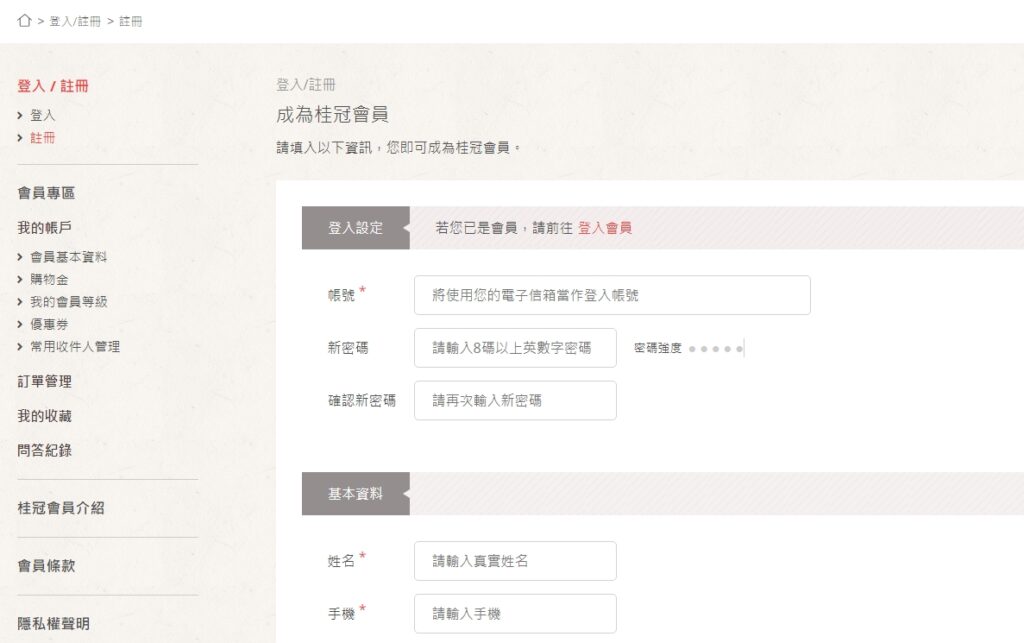The height and width of the screenshot is (643, 1024).
Task: View 隱私權聲明 page
Action: pos(53,623)
